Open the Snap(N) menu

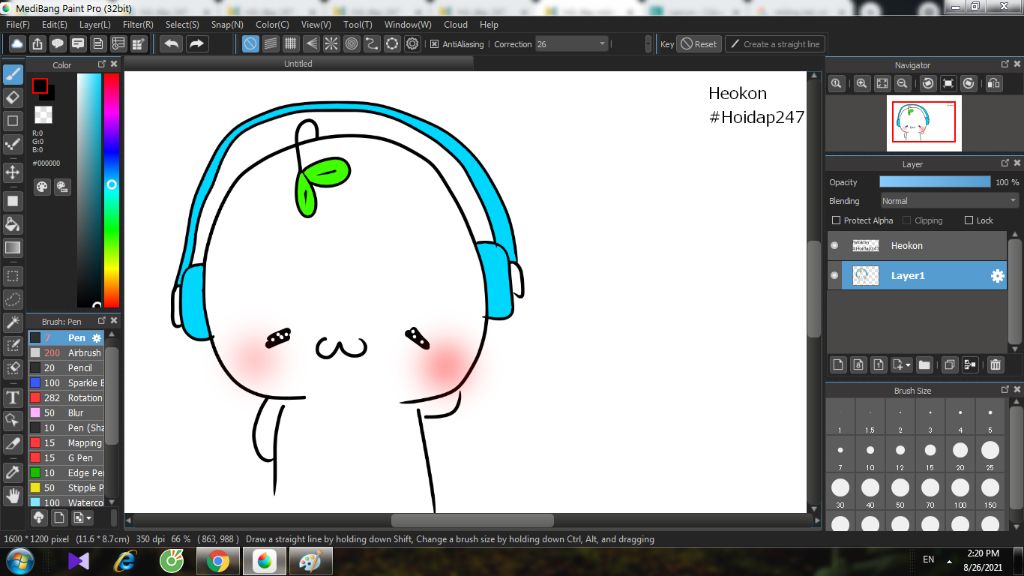coord(227,25)
